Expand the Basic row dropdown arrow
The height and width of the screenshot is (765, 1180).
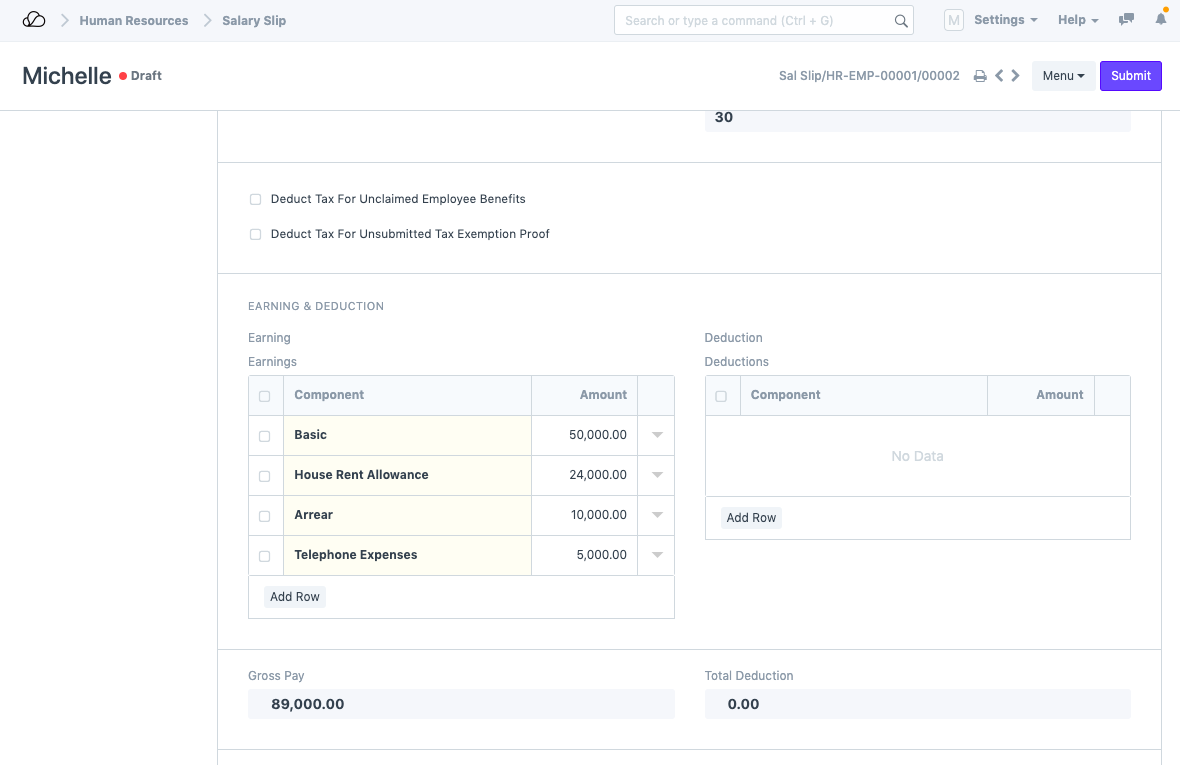point(657,435)
